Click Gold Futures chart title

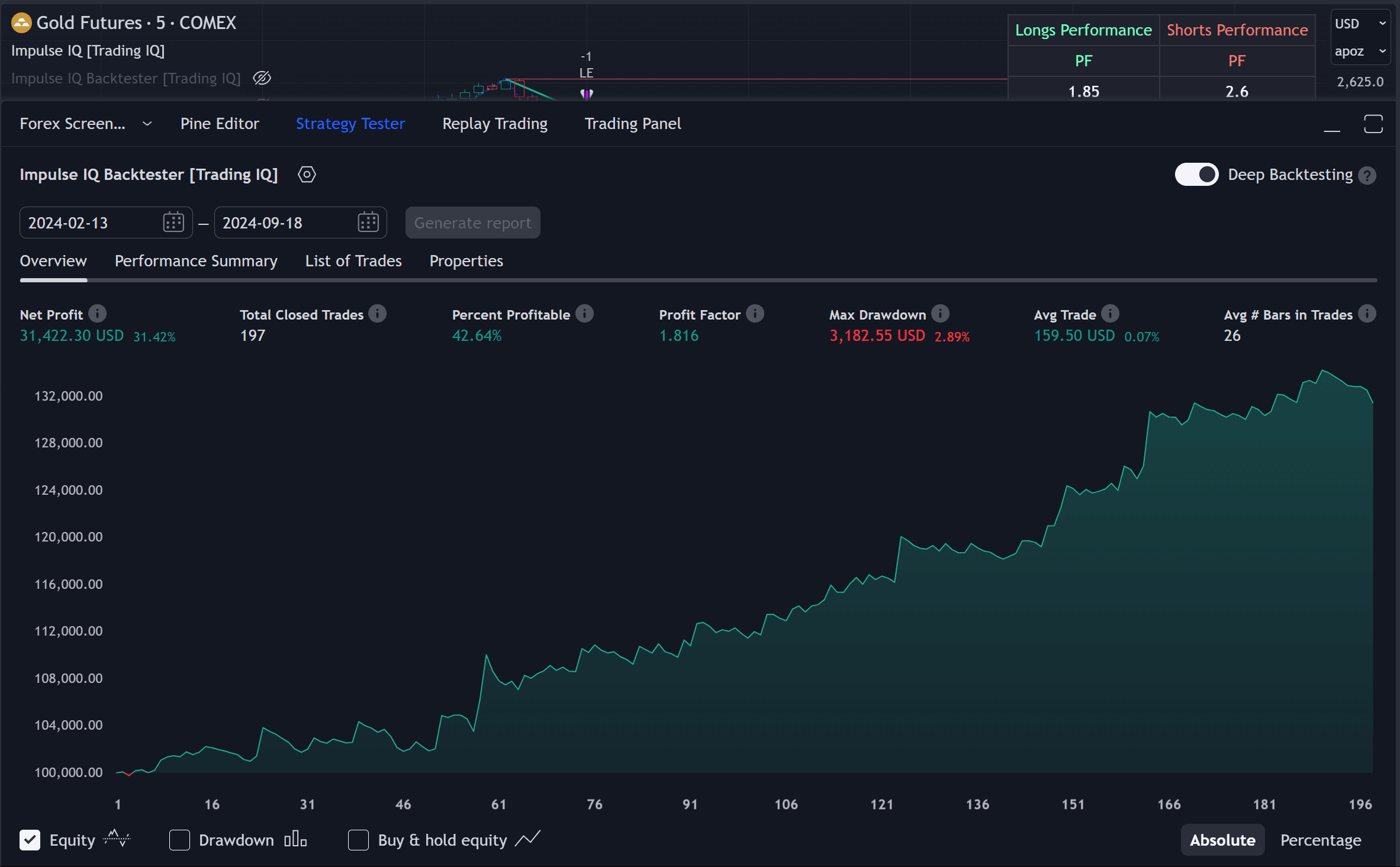(136, 22)
